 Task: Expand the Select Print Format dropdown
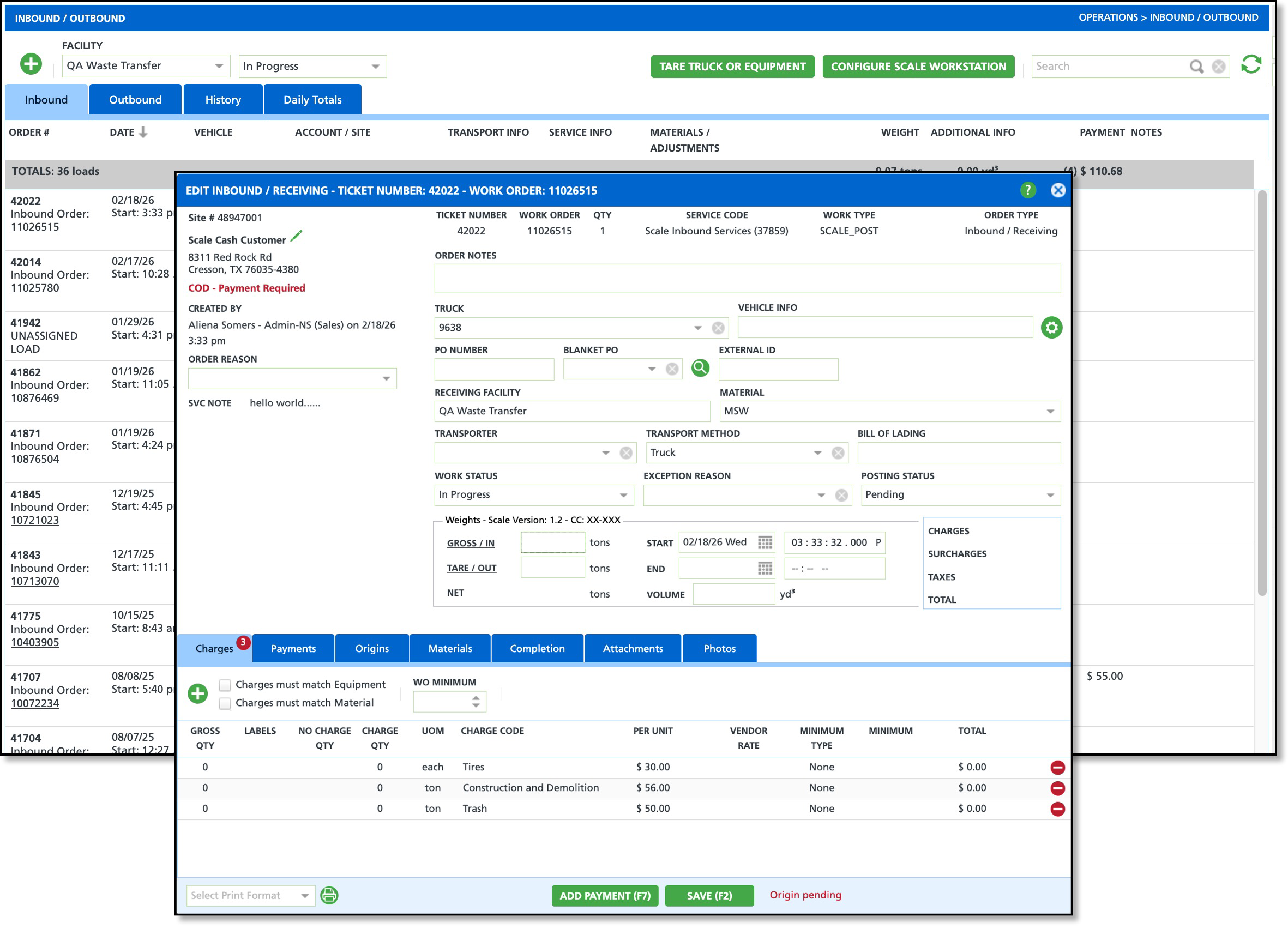305,896
